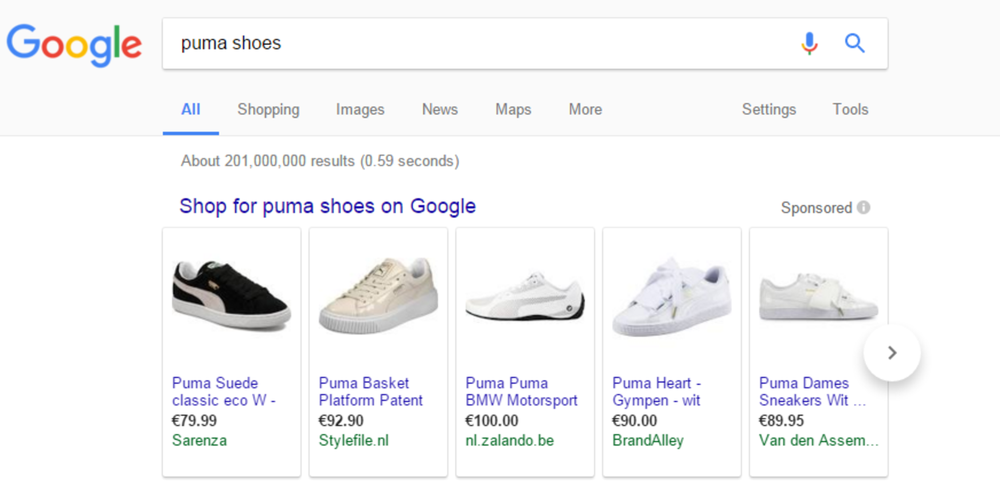1000x504 pixels.
Task: Open Puma Basket Platform Patent link
Action: pos(370,391)
